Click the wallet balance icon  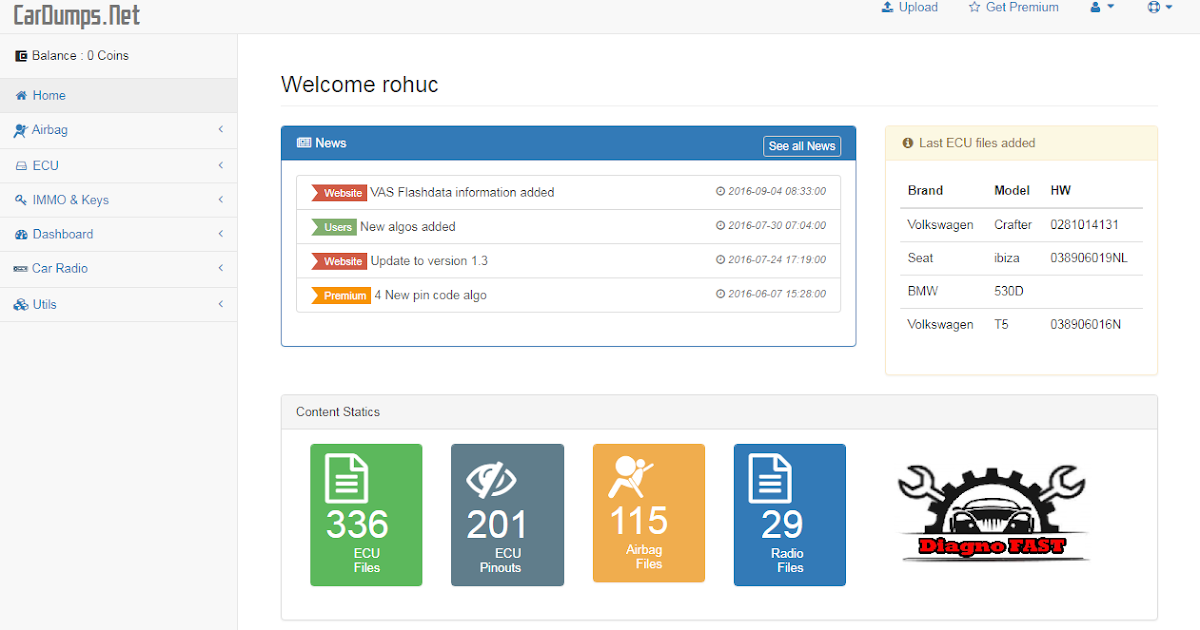click(21, 56)
